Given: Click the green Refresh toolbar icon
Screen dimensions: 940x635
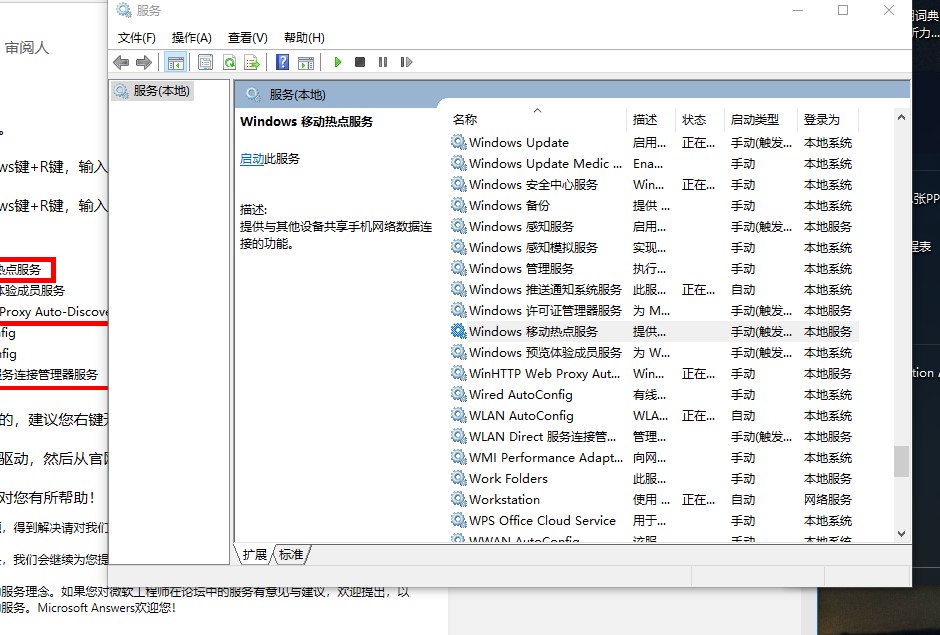Looking at the screenshot, I should [x=229, y=62].
